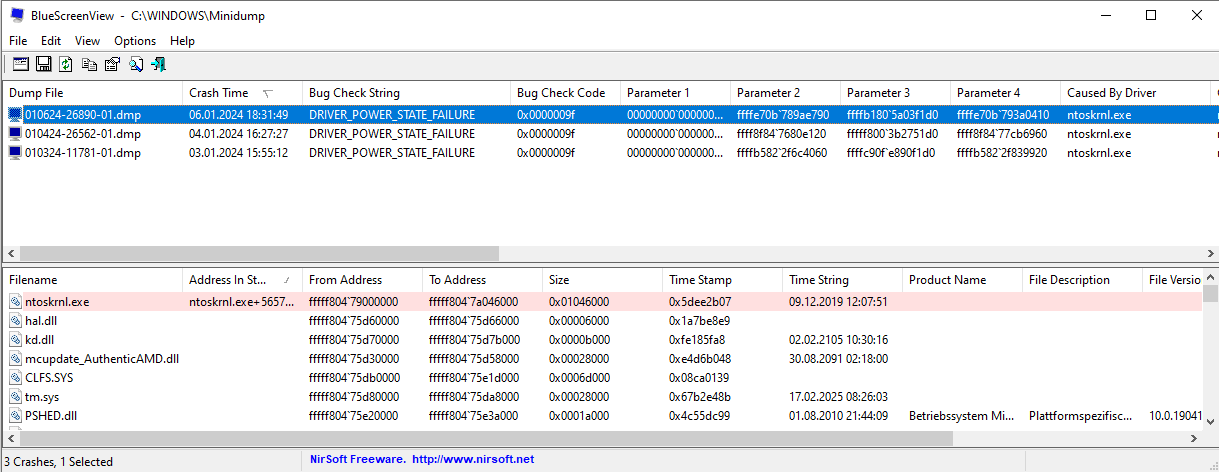Click the Save Selected Items floppy icon
Screen dimensions: 1219x472
point(44,64)
